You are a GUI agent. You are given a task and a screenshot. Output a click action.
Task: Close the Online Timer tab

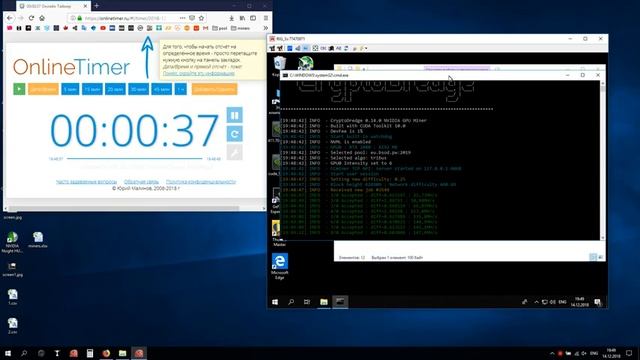click(85, 6)
